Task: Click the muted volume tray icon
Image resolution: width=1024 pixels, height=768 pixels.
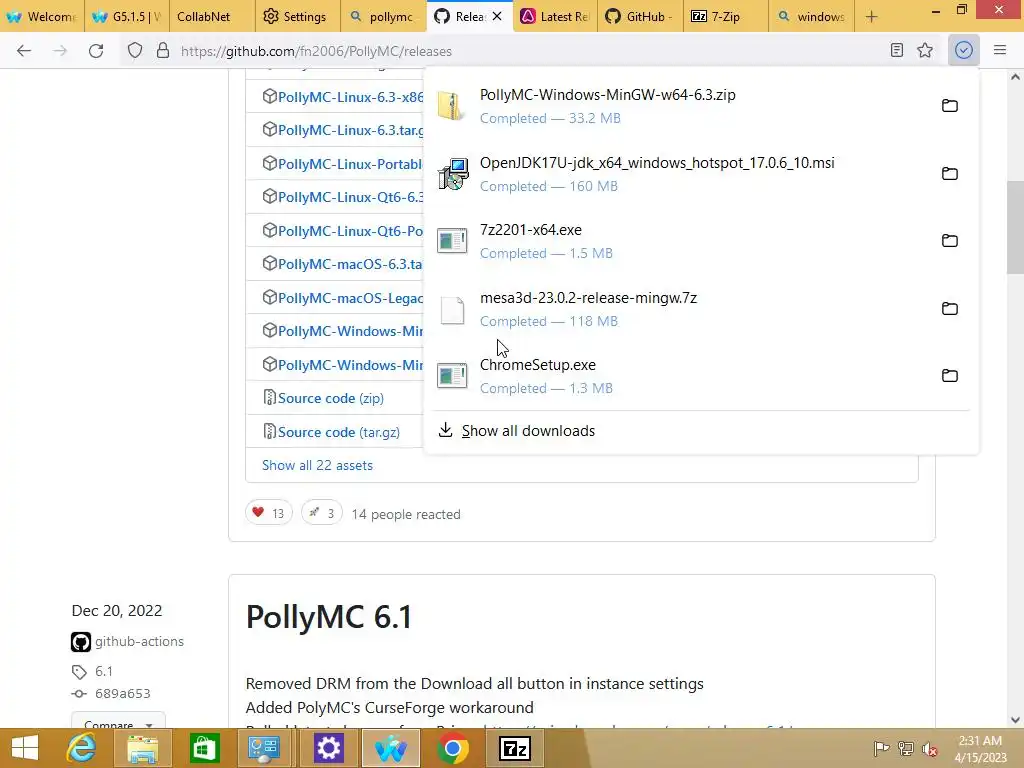Action: pyautogui.click(x=930, y=749)
